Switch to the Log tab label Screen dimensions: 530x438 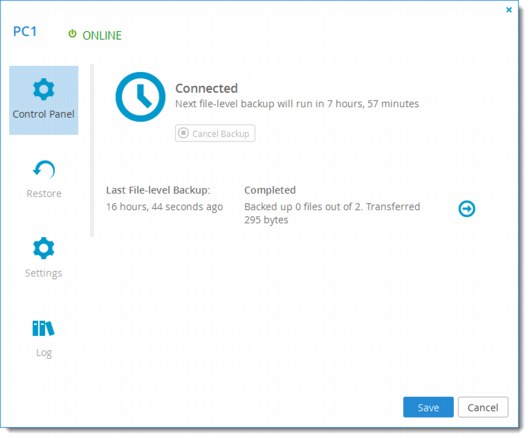(x=44, y=353)
